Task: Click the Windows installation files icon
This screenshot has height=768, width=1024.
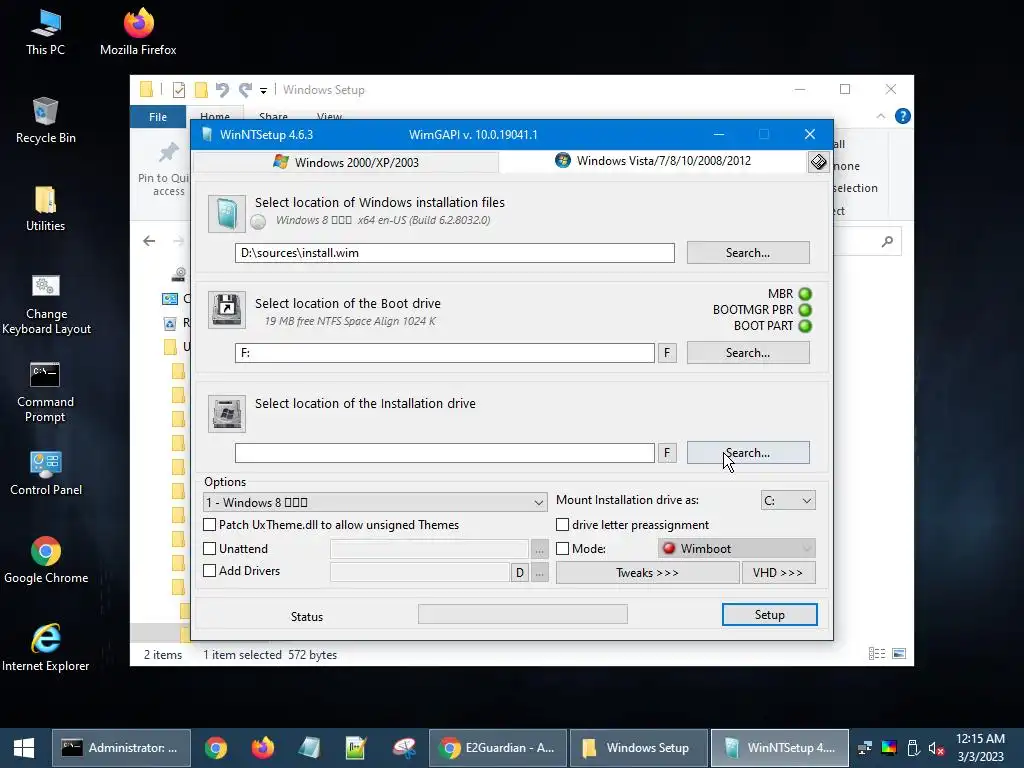Action: [227, 214]
